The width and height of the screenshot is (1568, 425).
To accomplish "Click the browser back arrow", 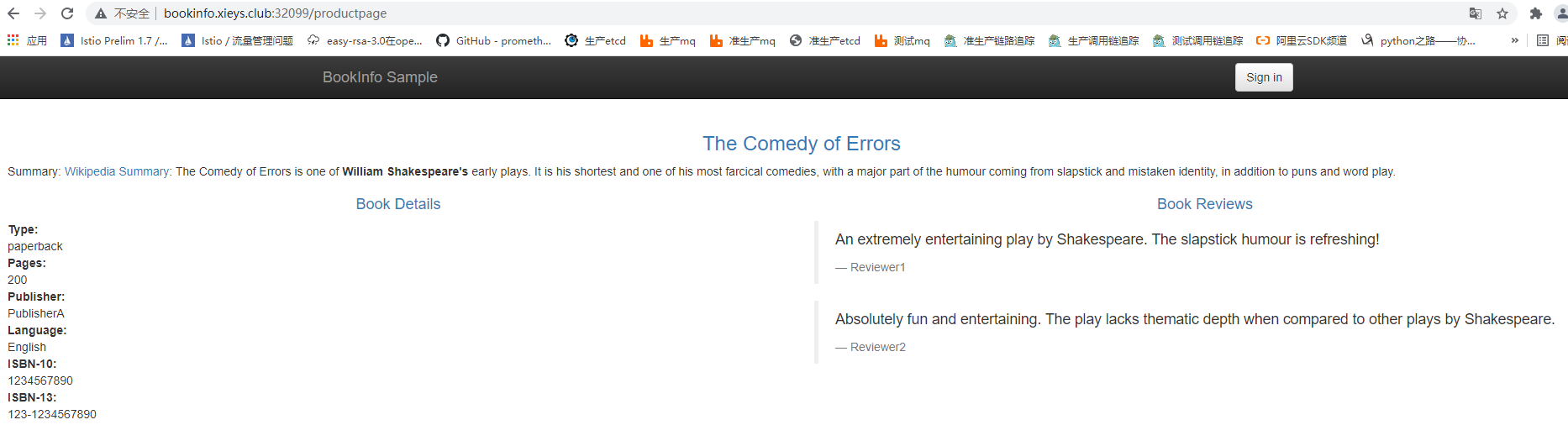I will click(x=13, y=13).
